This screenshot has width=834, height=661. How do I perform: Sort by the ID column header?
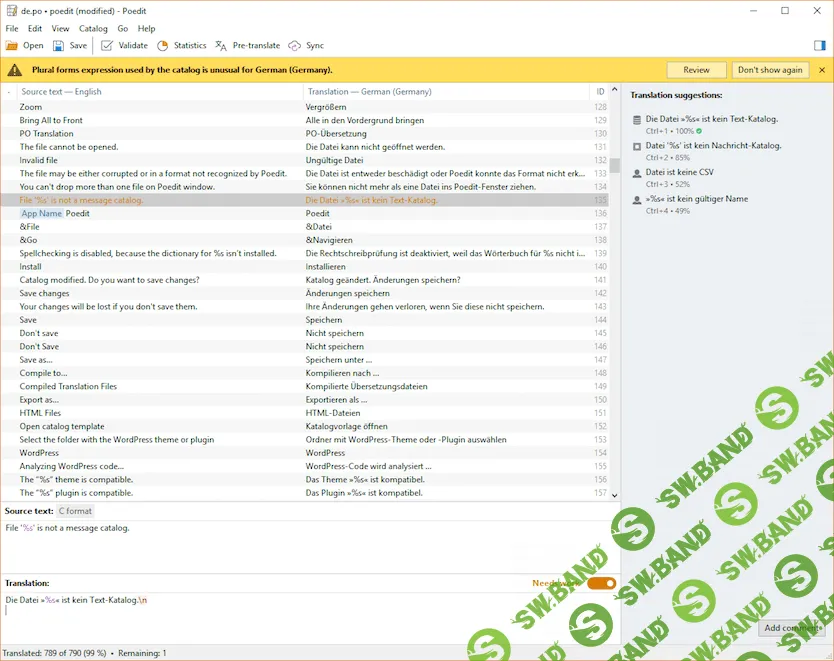[600, 92]
